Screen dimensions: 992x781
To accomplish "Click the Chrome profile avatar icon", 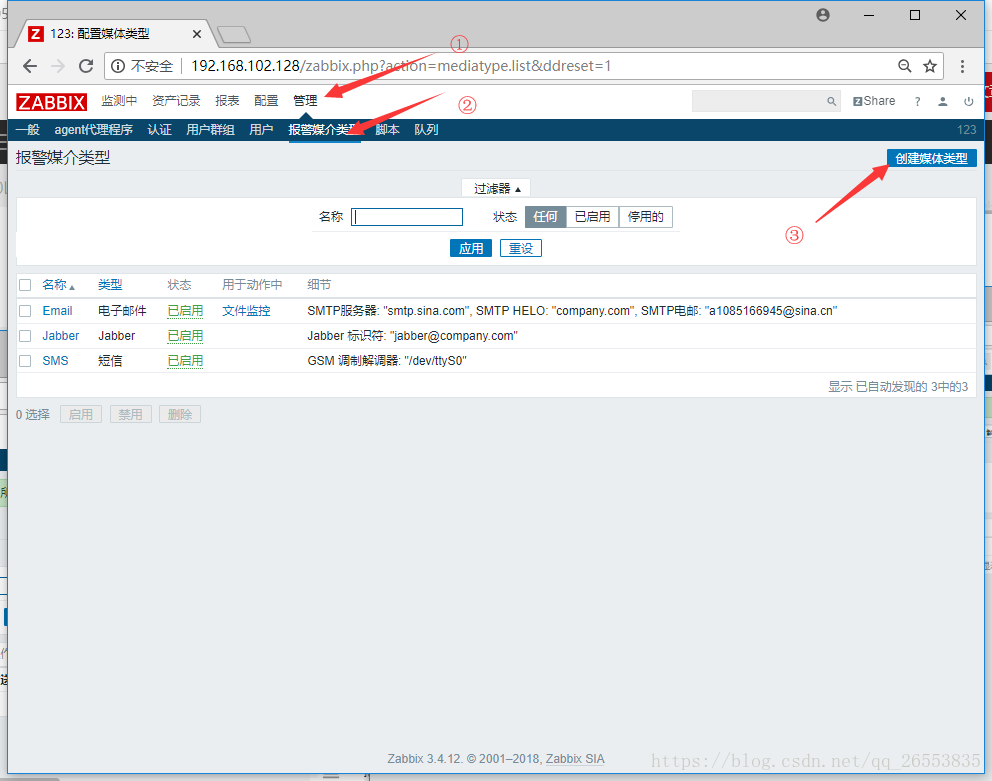I will point(822,15).
